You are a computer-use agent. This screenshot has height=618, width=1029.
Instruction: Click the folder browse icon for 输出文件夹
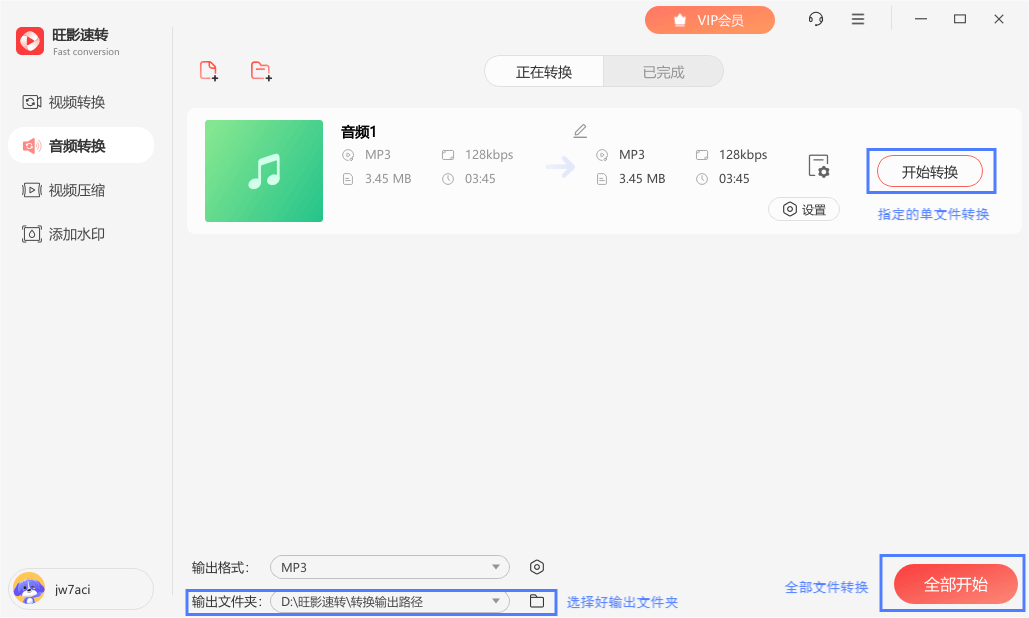click(537, 602)
